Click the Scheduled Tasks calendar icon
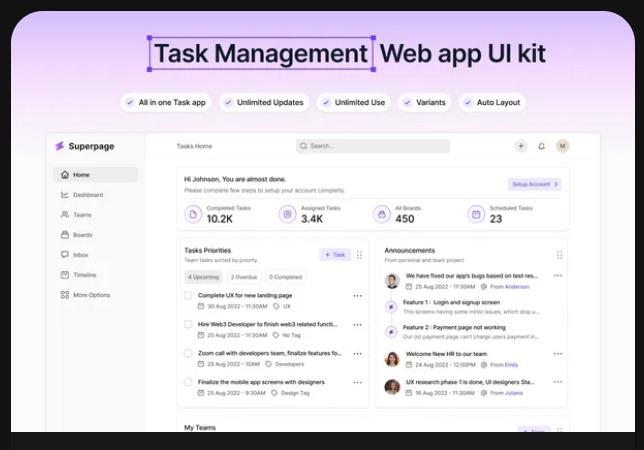The width and height of the screenshot is (644, 450). (x=476, y=214)
